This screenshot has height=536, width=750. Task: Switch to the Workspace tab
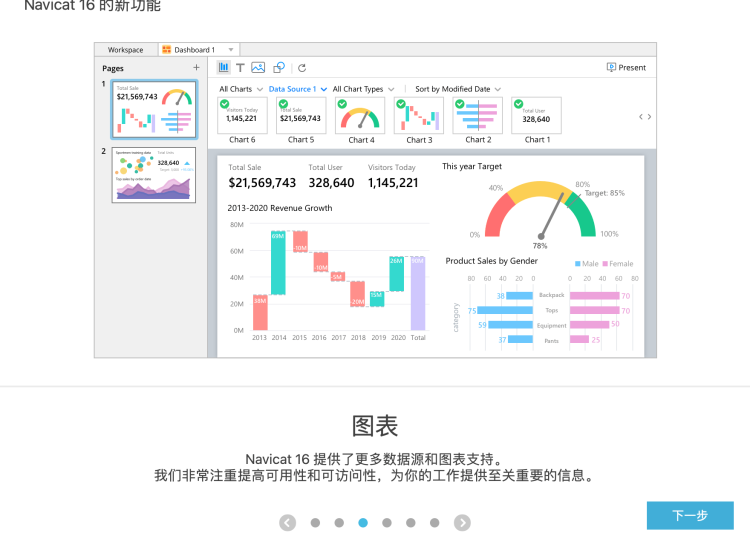(126, 50)
